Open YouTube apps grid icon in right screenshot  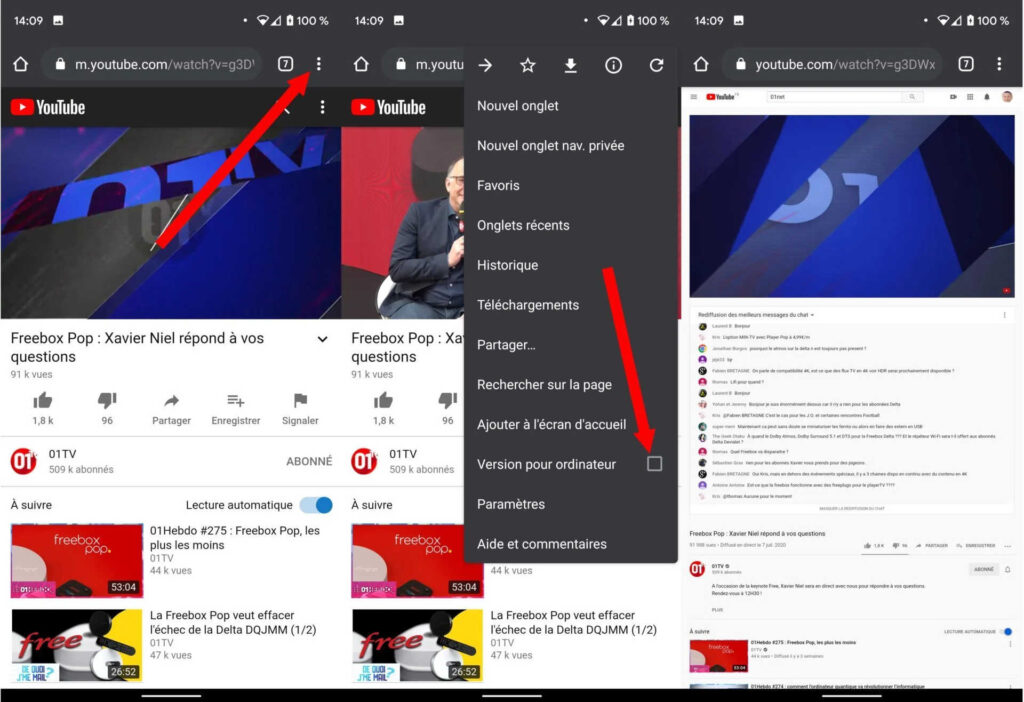click(970, 97)
